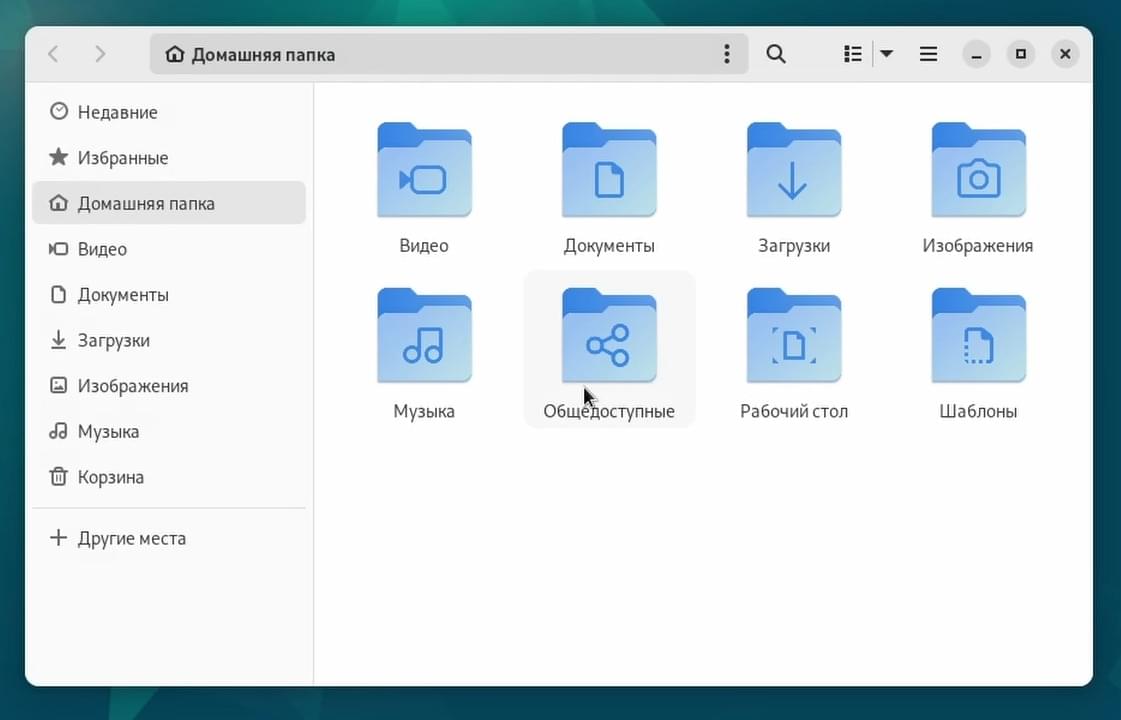Viewport: 1121px width, 720px height.
Task: Click the Изображения label in sidebar
Action: pyautogui.click(x=133, y=386)
